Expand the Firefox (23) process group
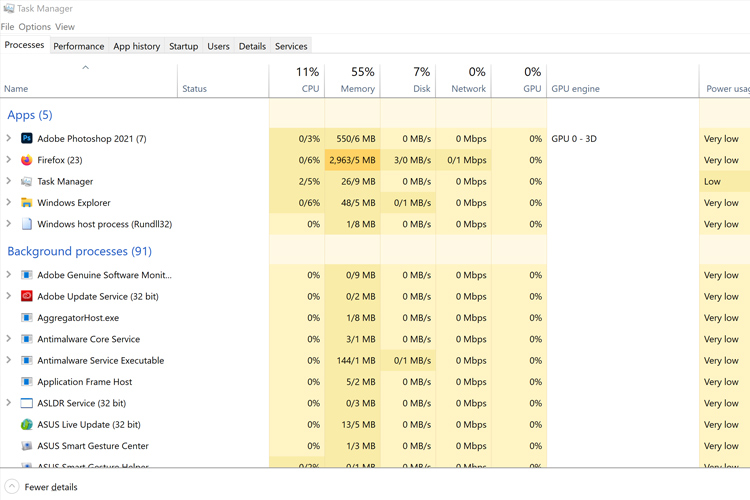750x500 pixels. pyautogui.click(x=9, y=159)
